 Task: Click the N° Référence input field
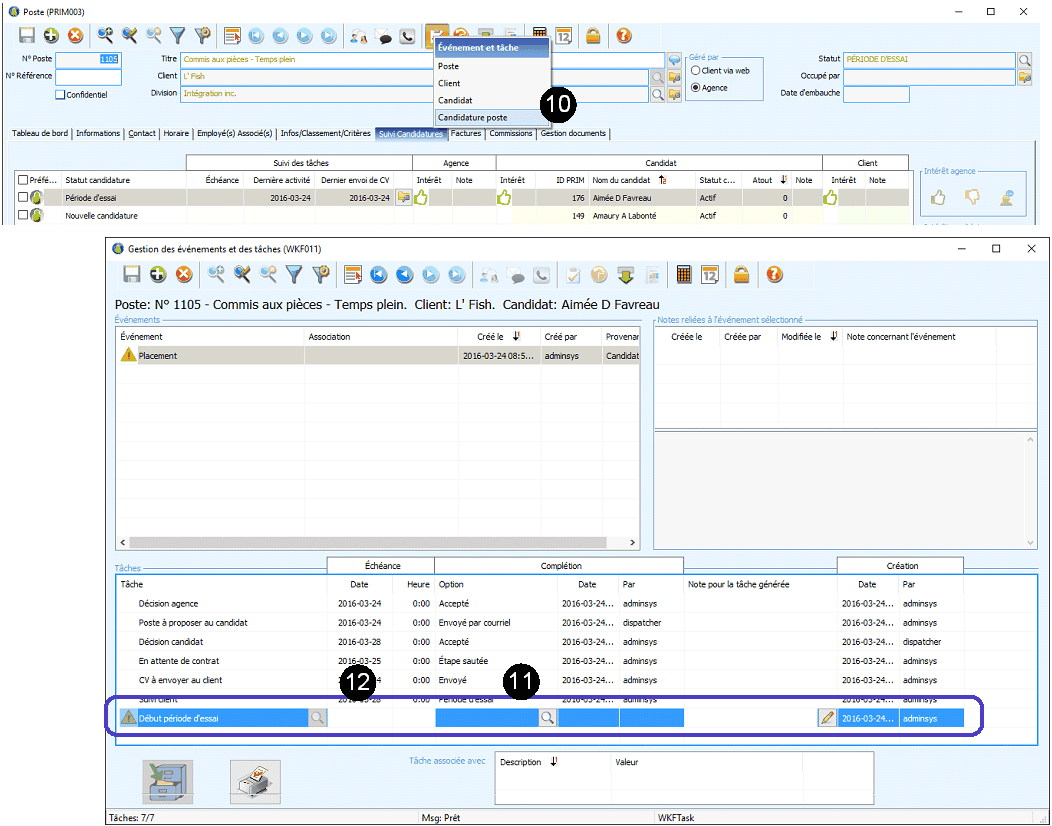88,77
